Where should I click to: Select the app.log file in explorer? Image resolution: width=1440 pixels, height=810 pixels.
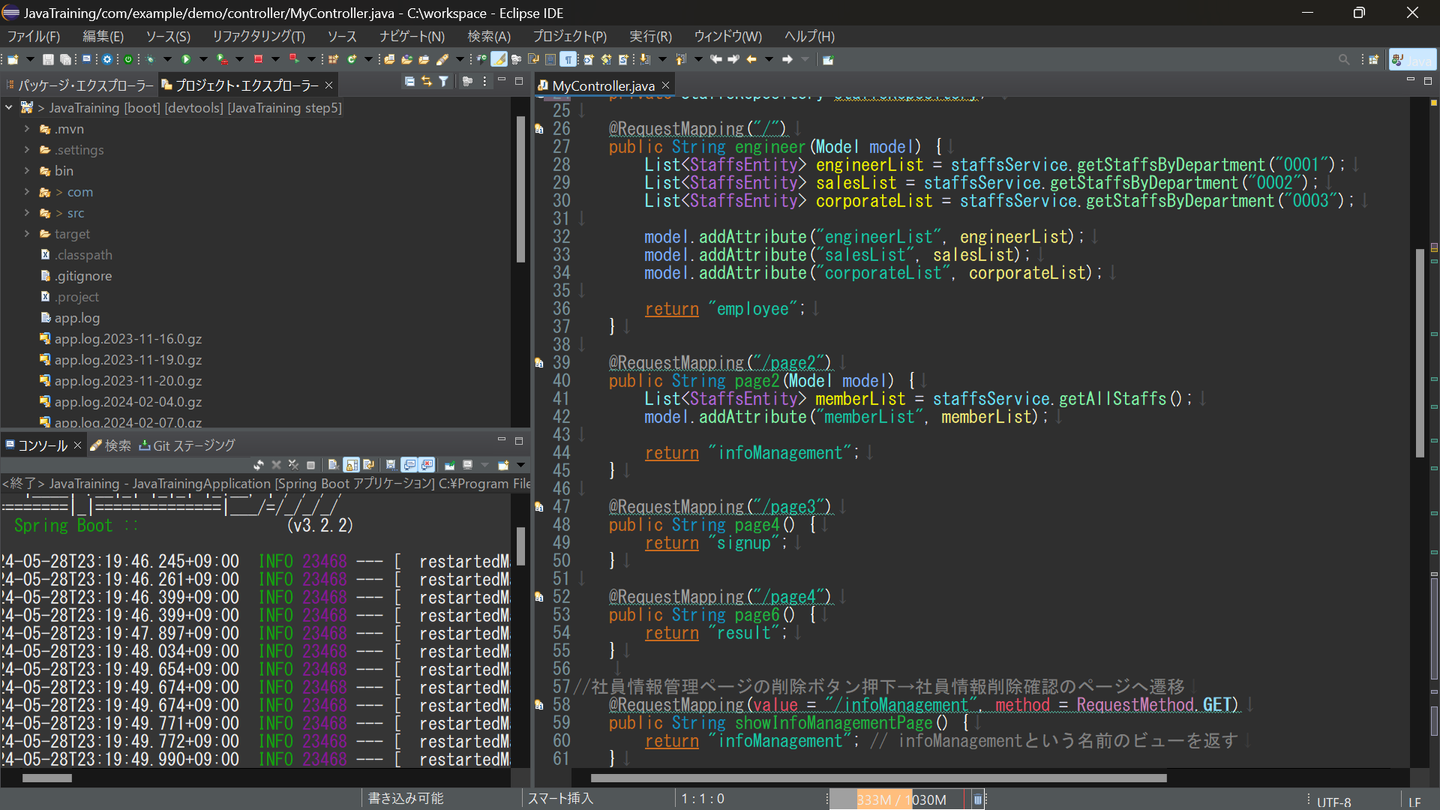tap(77, 318)
